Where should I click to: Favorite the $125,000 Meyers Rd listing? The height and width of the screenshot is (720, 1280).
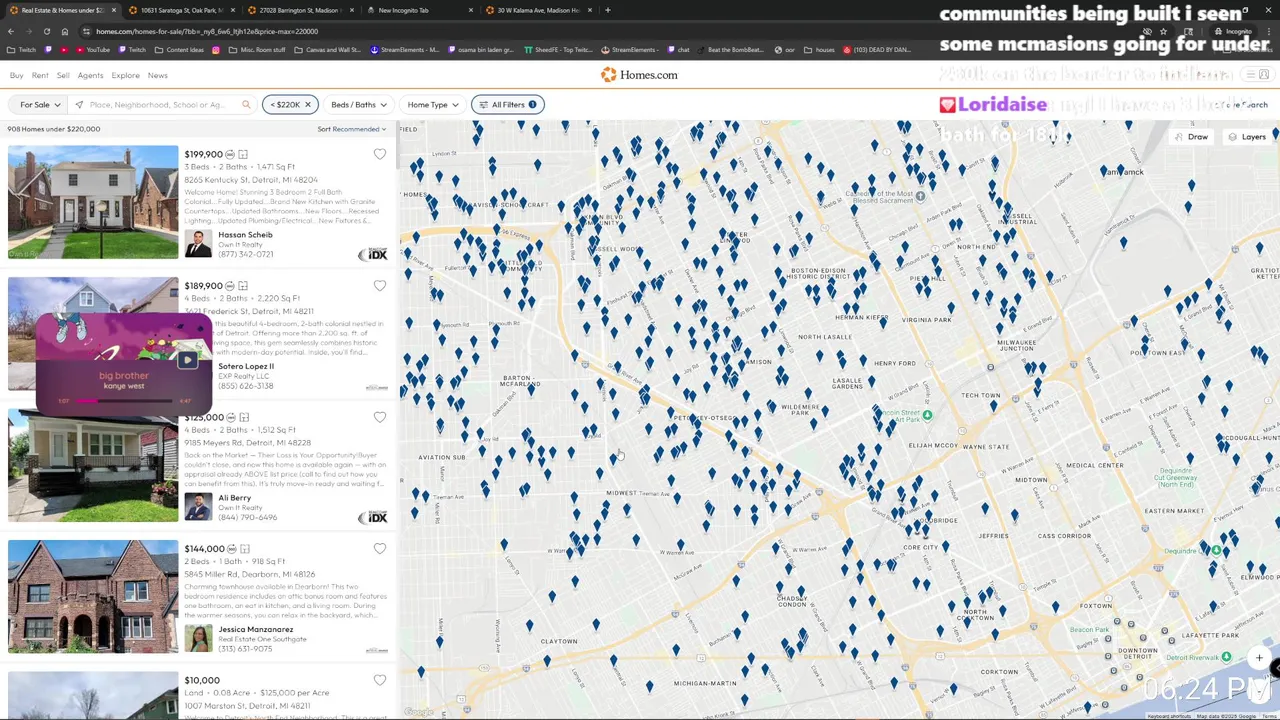(x=379, y=417)
